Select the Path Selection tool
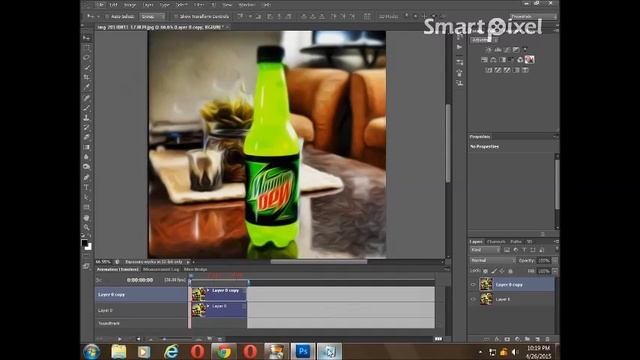640x360 pixels. (x=86, y=197)
